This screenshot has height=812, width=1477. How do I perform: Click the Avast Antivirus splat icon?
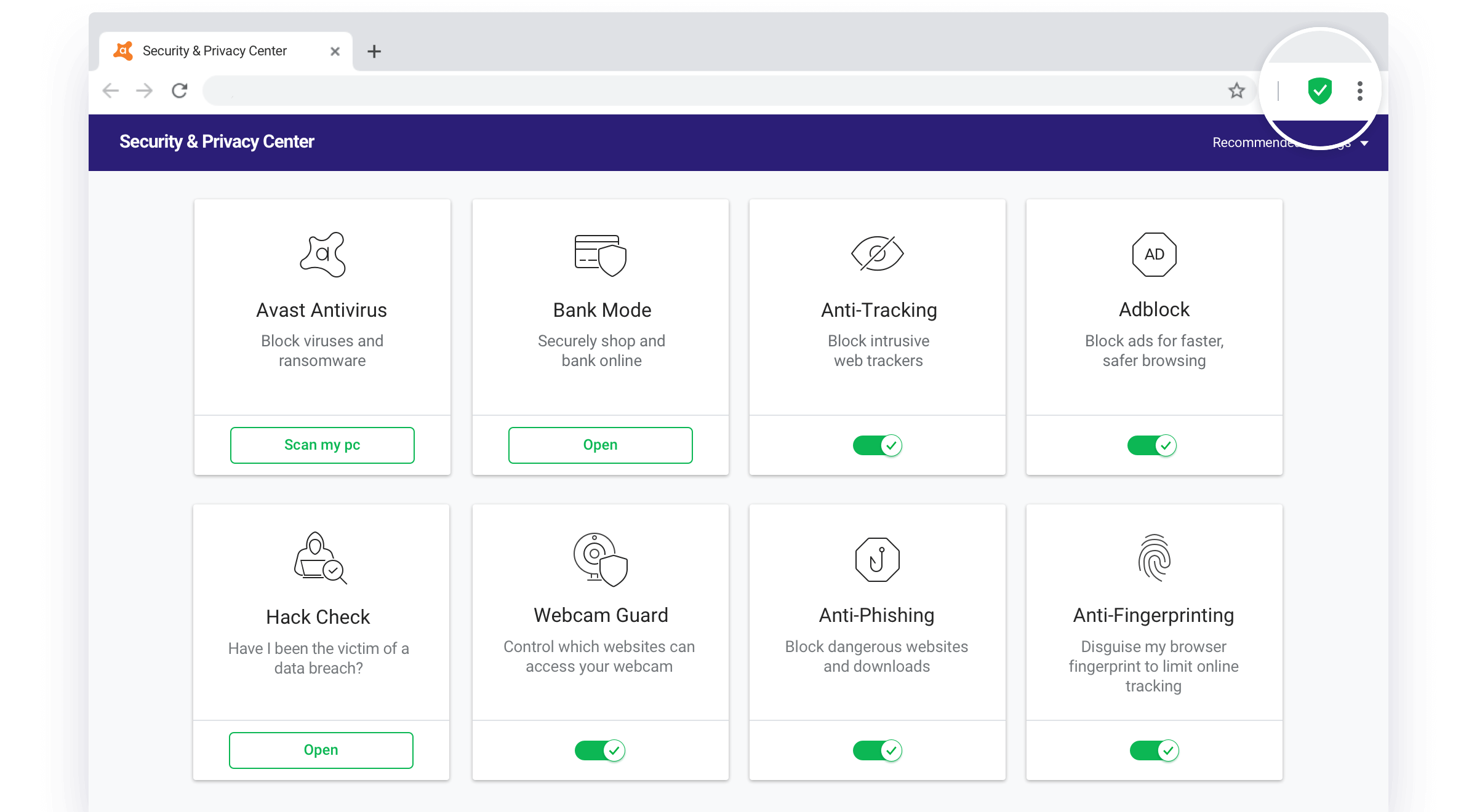(x=322, y=255)
